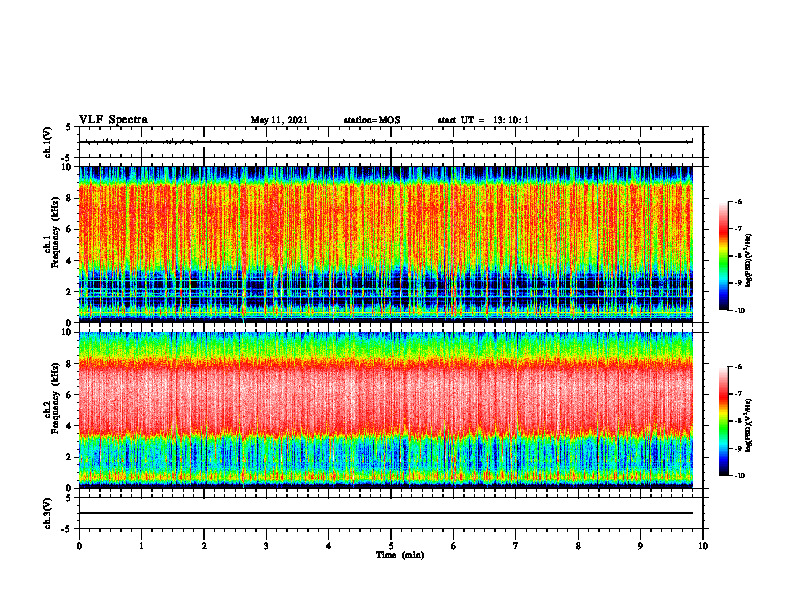
Task: Click the 8 kHz tick on ch.1 frequency axis
Action: pyautogui.click(x=69, y=198)
